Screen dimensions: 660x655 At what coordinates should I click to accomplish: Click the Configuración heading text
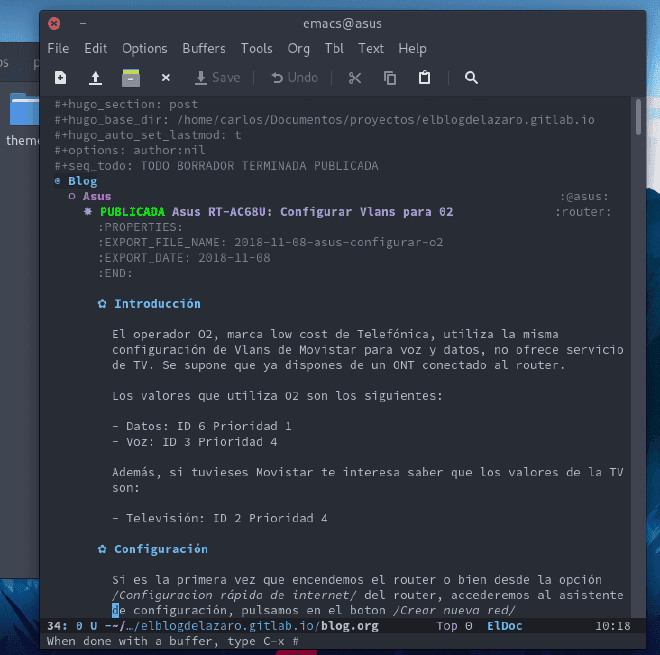(161, 549)
